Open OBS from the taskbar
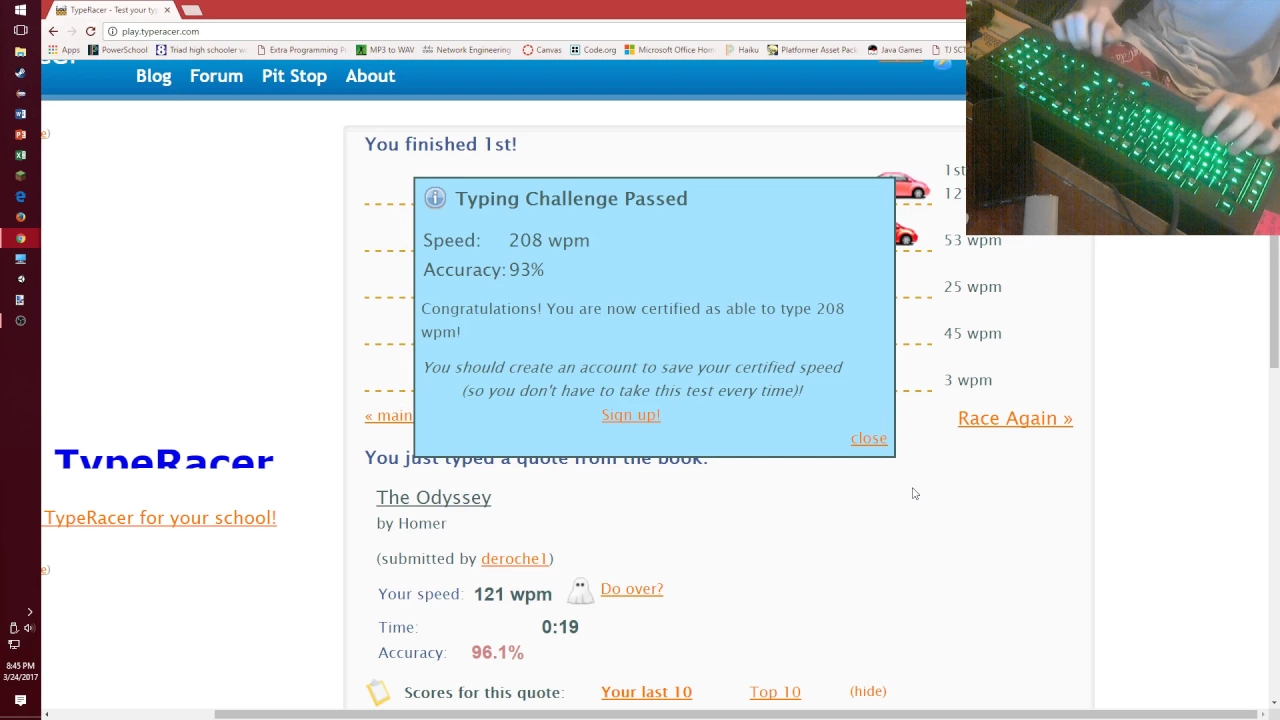The height and width of the screenshot is (720, 1280). click(x=20, y=321)
